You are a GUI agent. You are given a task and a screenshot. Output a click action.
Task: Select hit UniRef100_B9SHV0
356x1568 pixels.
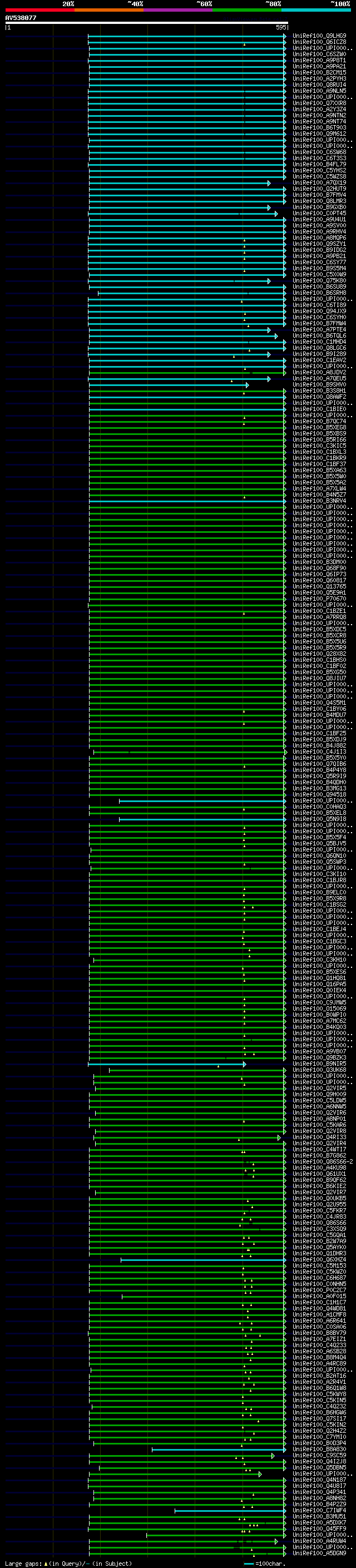319,385
